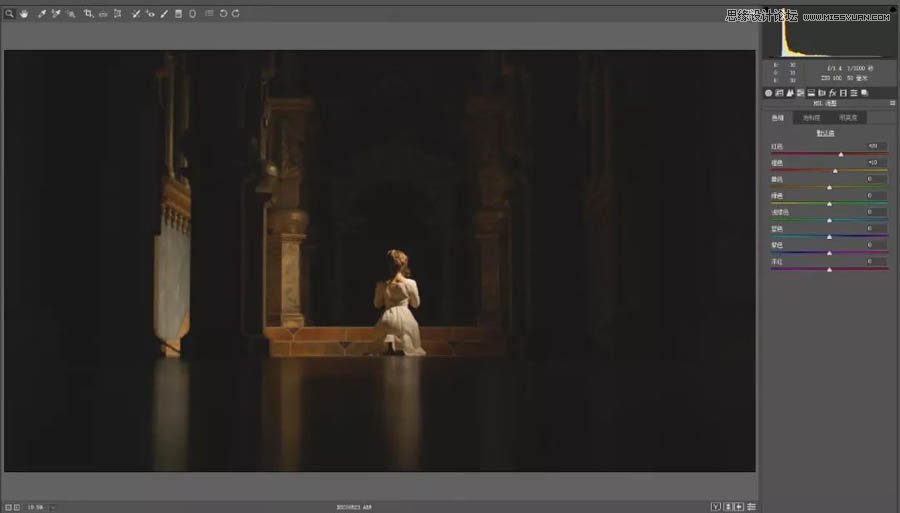This screenshot has width=900, height=513.
Task: Select the Transform tool
Action: 118,13
